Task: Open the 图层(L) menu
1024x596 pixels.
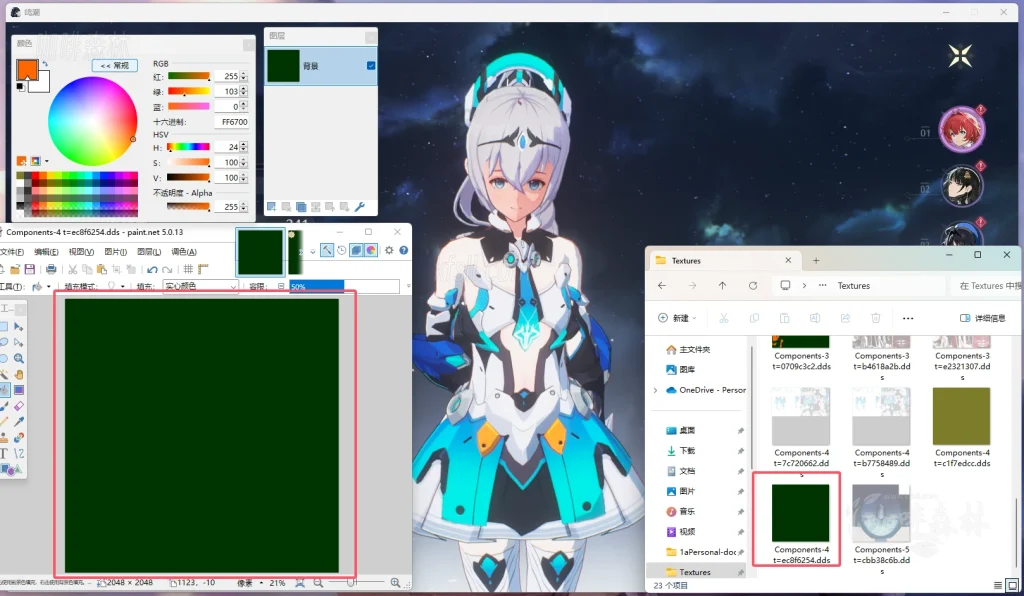Action: pyautogui.click(x=148, y=253)
